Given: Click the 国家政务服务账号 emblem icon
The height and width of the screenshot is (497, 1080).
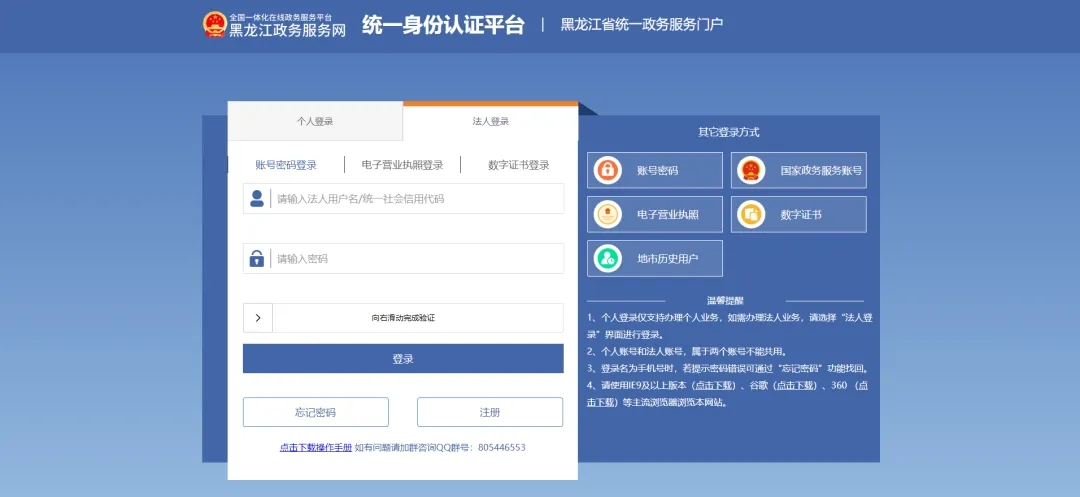Looking at the screenshot, I should [751, 170].
